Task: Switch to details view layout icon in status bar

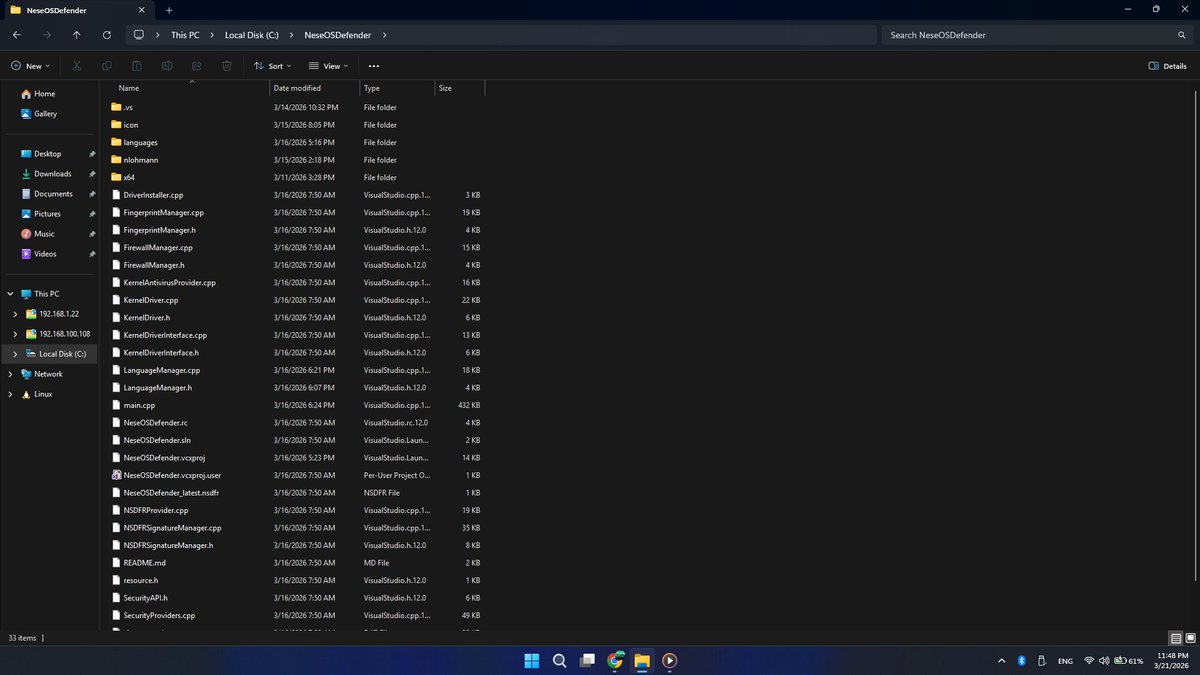Action: (1175, 638)
